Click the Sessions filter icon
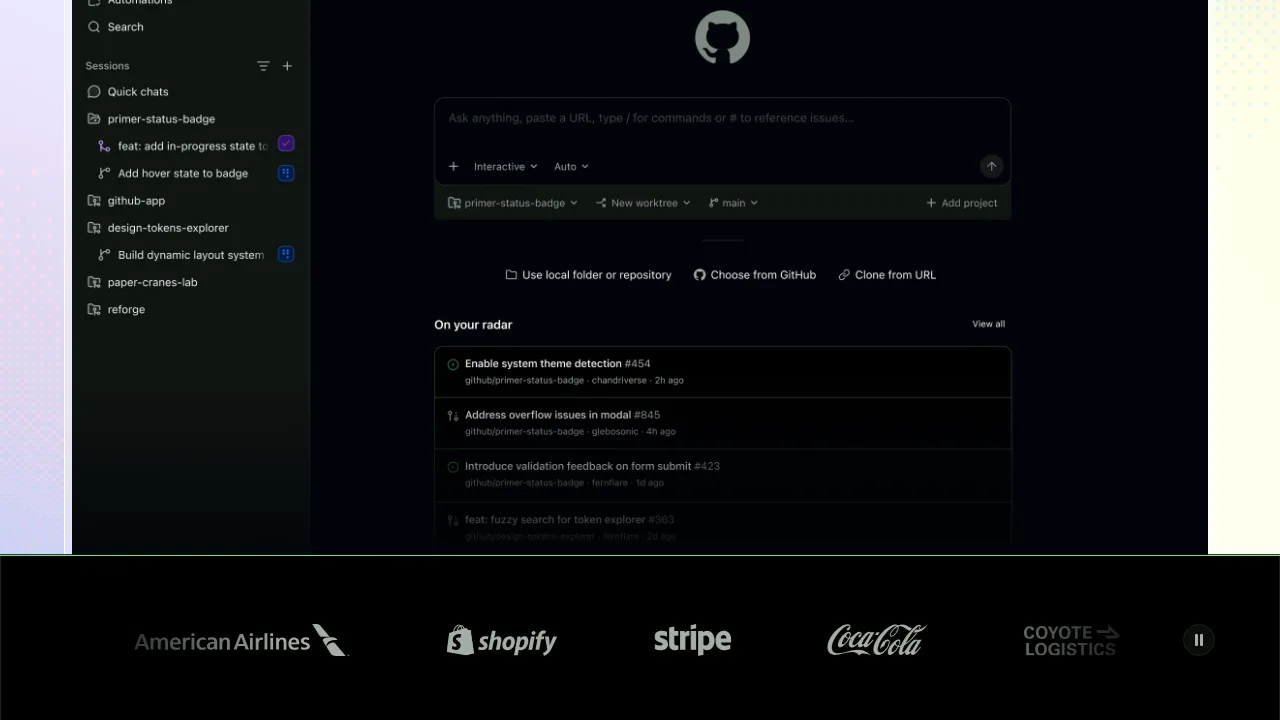Viewport: 1280px width, 720px height. click(x=263, y=66)
